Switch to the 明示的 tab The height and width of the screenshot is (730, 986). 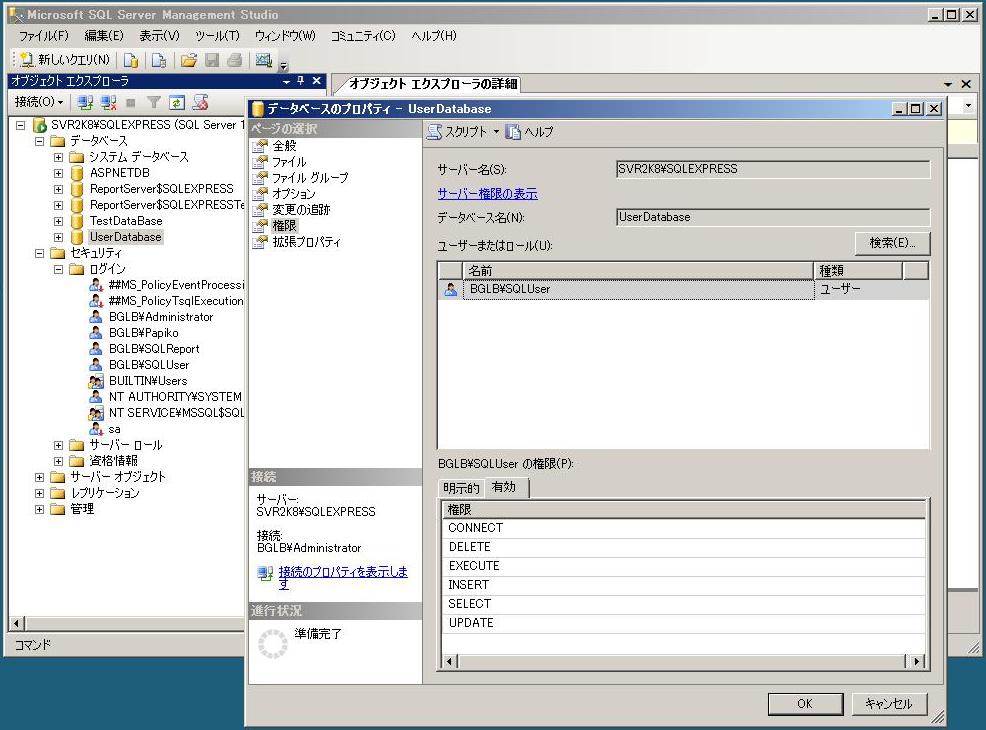point(461,488)
